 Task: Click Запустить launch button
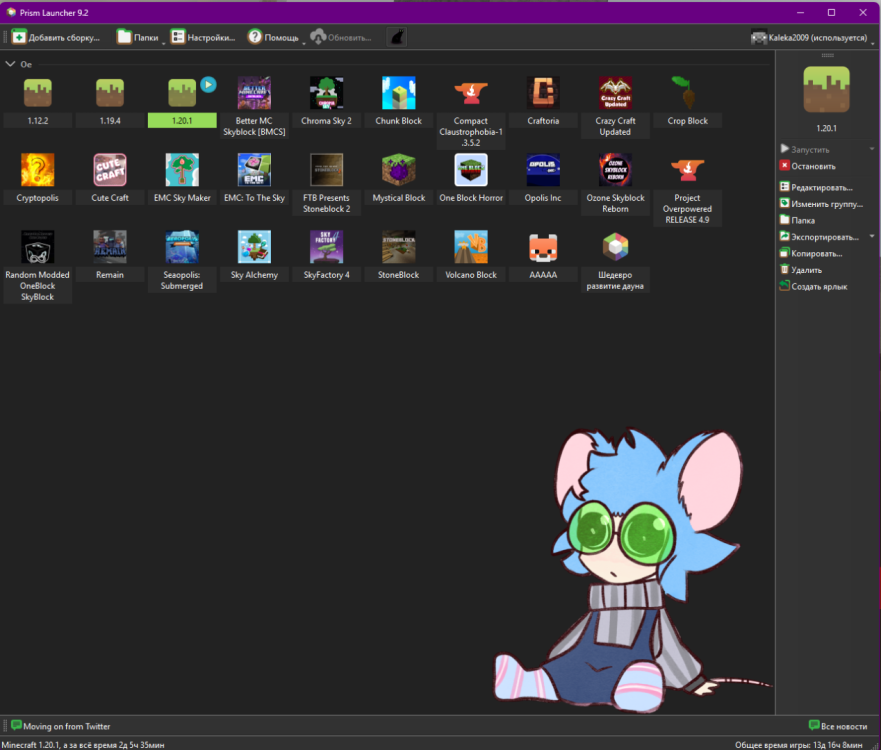(x=805, y=149)
